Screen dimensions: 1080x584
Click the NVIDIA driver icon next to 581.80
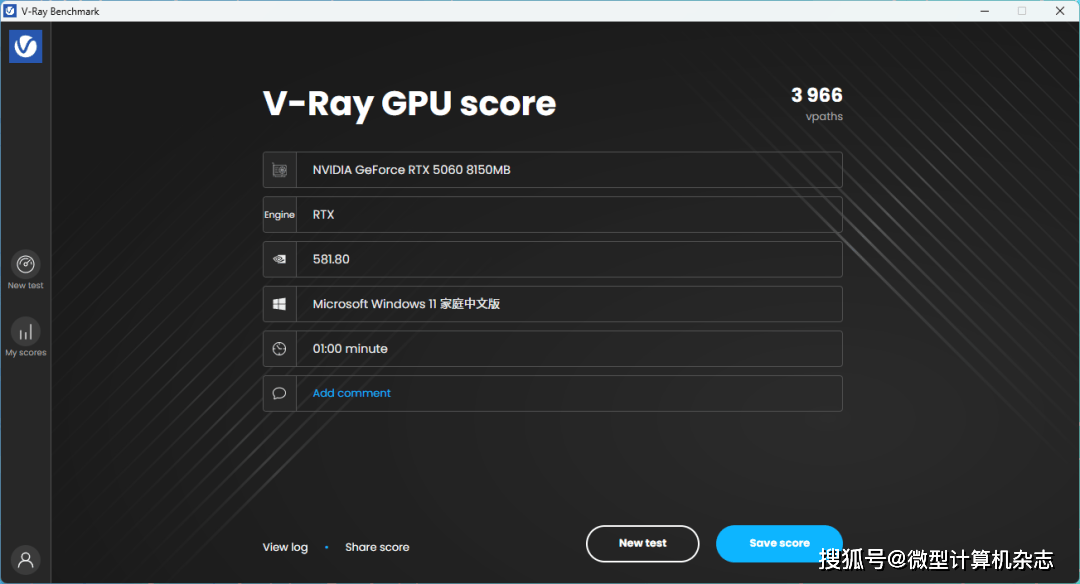tap(280, 259)
